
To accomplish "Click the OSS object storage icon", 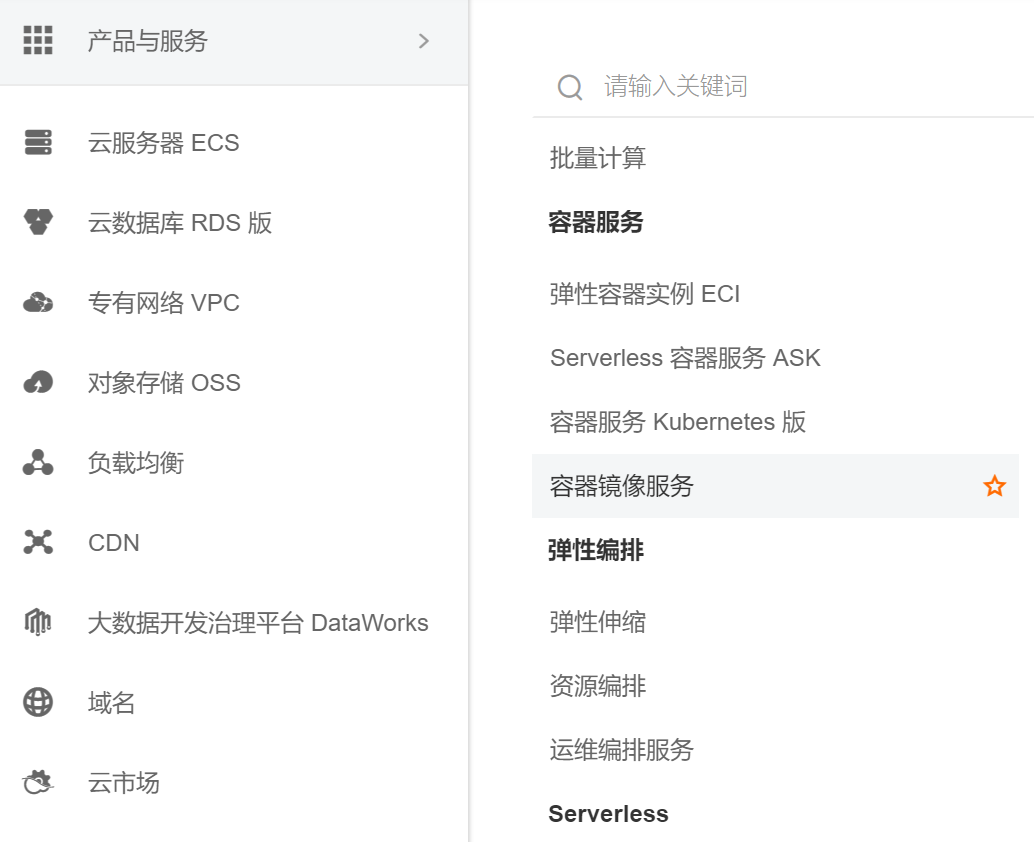I will pos(38,382).
